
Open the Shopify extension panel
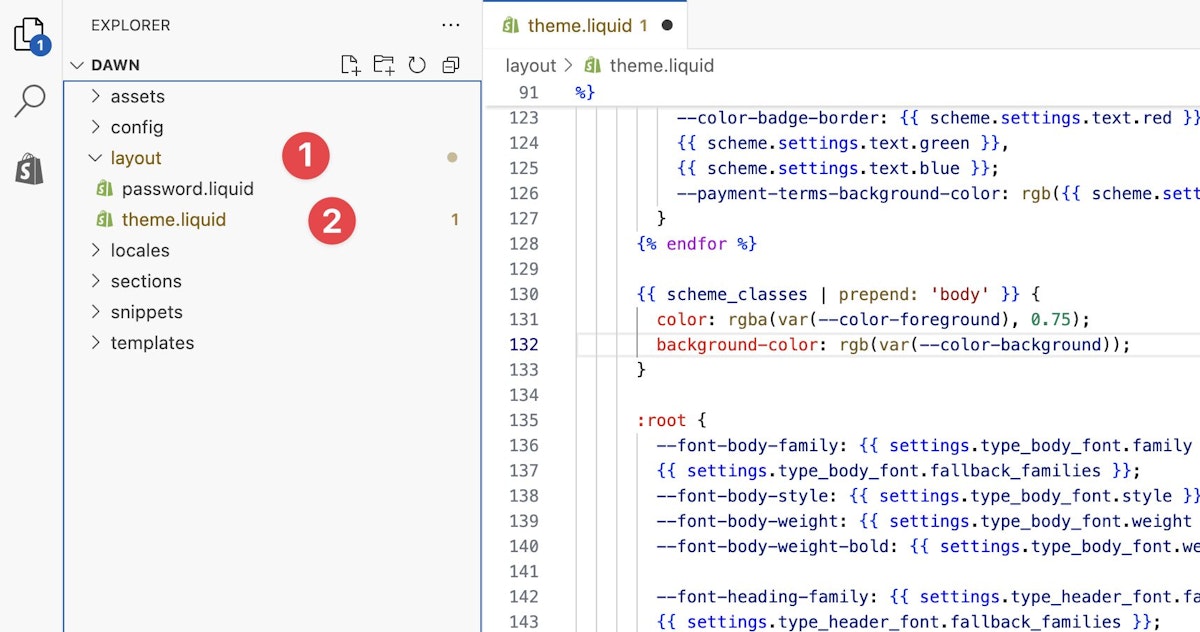tap(30, 170)
